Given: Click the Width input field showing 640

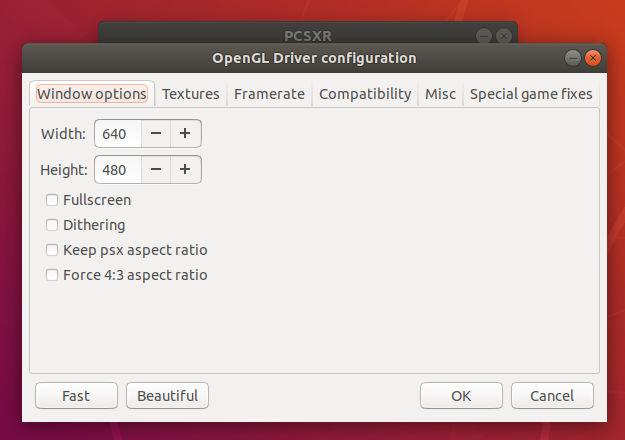Looking at the screenshot, I should coord(118,134).
